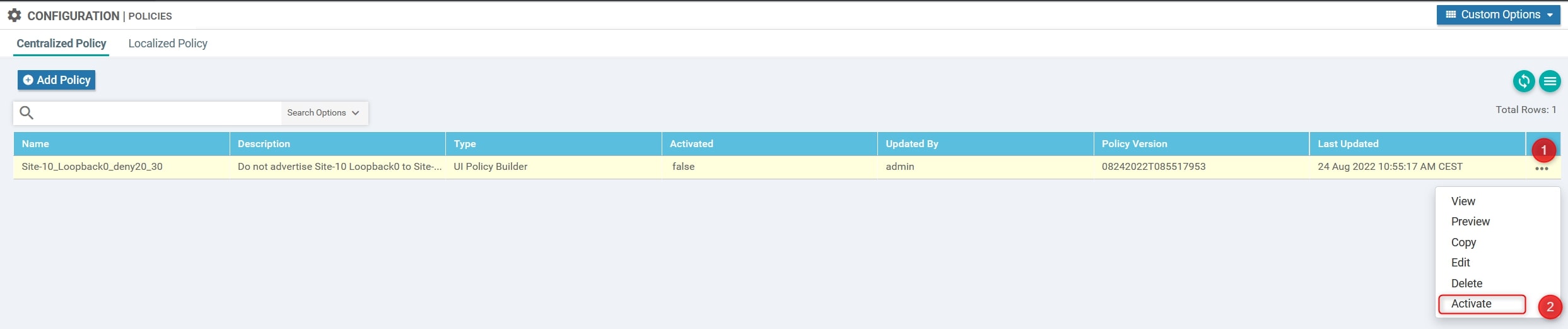
Task: Sort by the Last Updated column header
Action: tap(1348, 144)
